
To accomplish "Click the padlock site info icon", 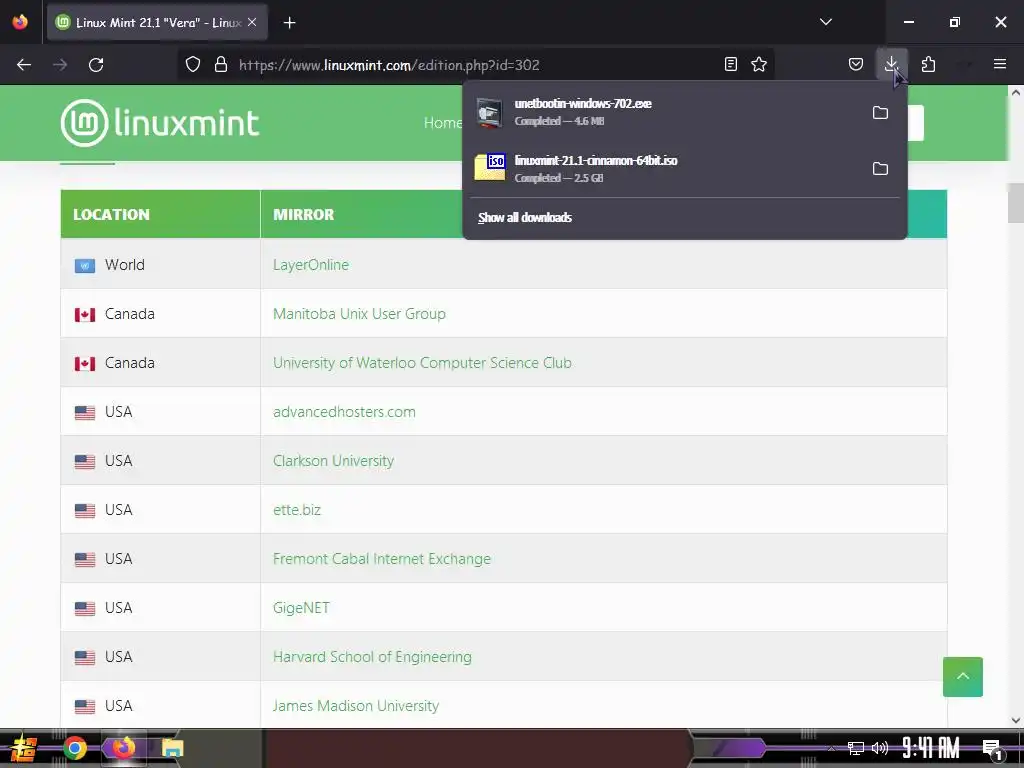I will pos(221,65).
